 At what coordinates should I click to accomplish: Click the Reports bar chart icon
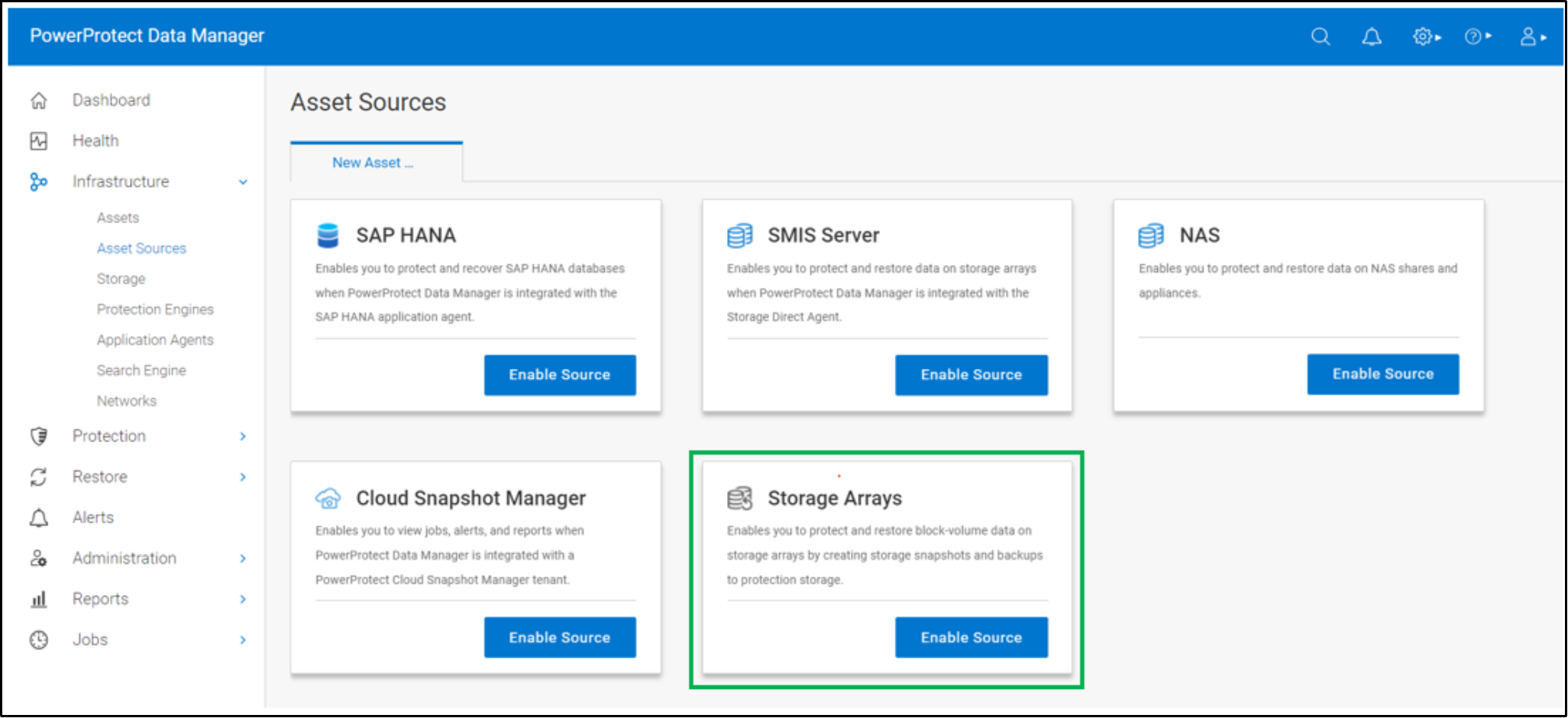pyautogui.click(x=39, y=599)
